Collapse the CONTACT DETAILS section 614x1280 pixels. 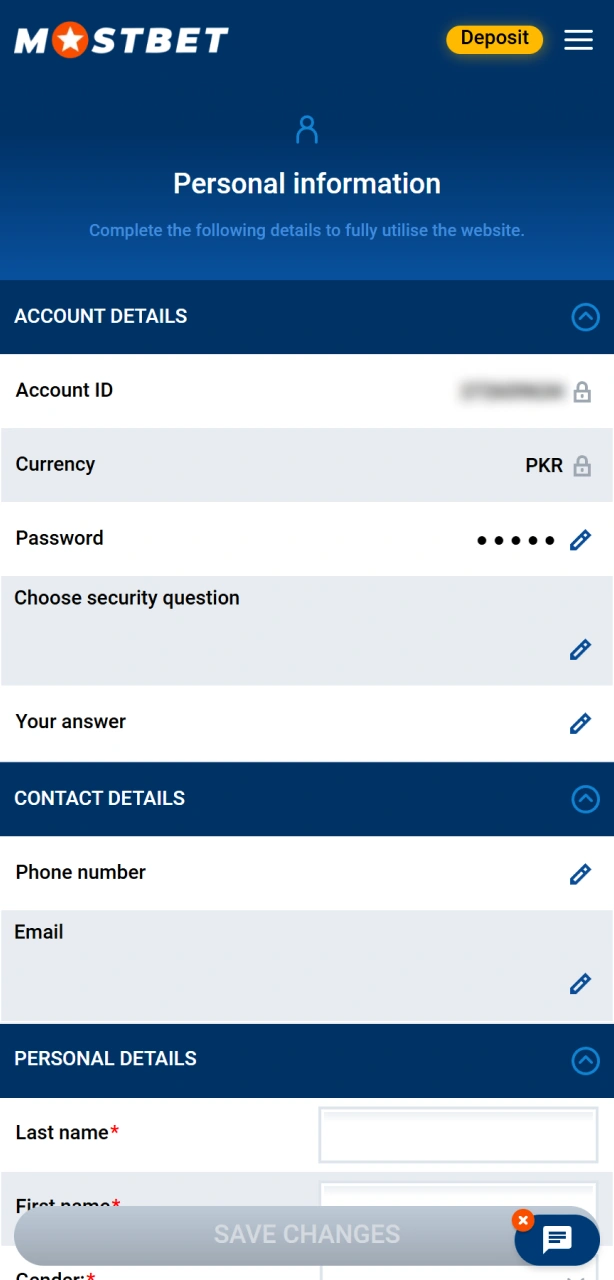[585, 799]
